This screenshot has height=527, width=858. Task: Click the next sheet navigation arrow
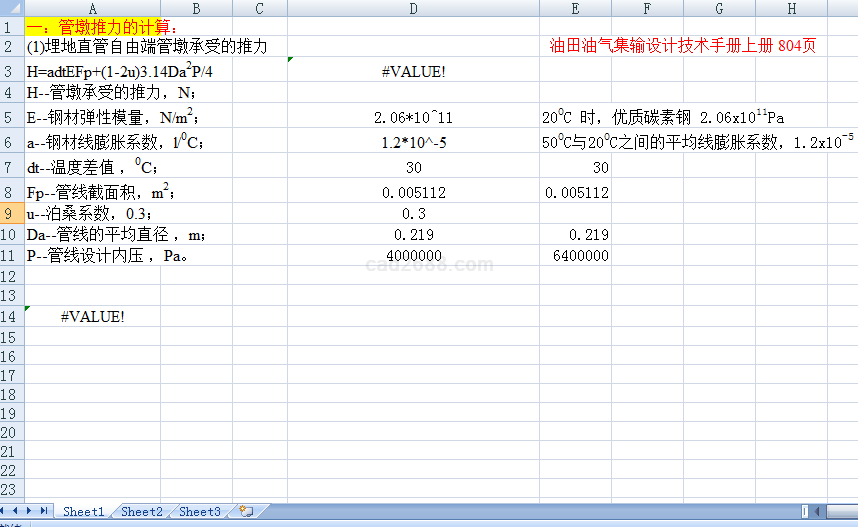tap(31, 512)
